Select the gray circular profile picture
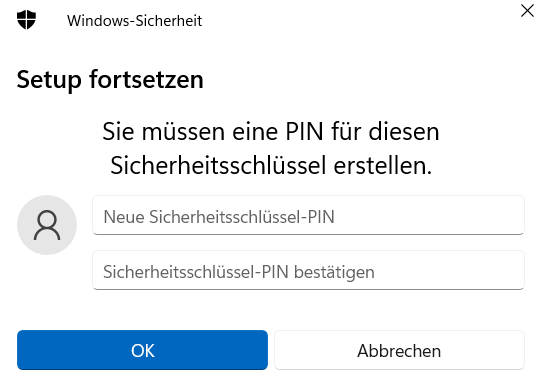This screenshot has width=538, height=385. click(47, 225)
